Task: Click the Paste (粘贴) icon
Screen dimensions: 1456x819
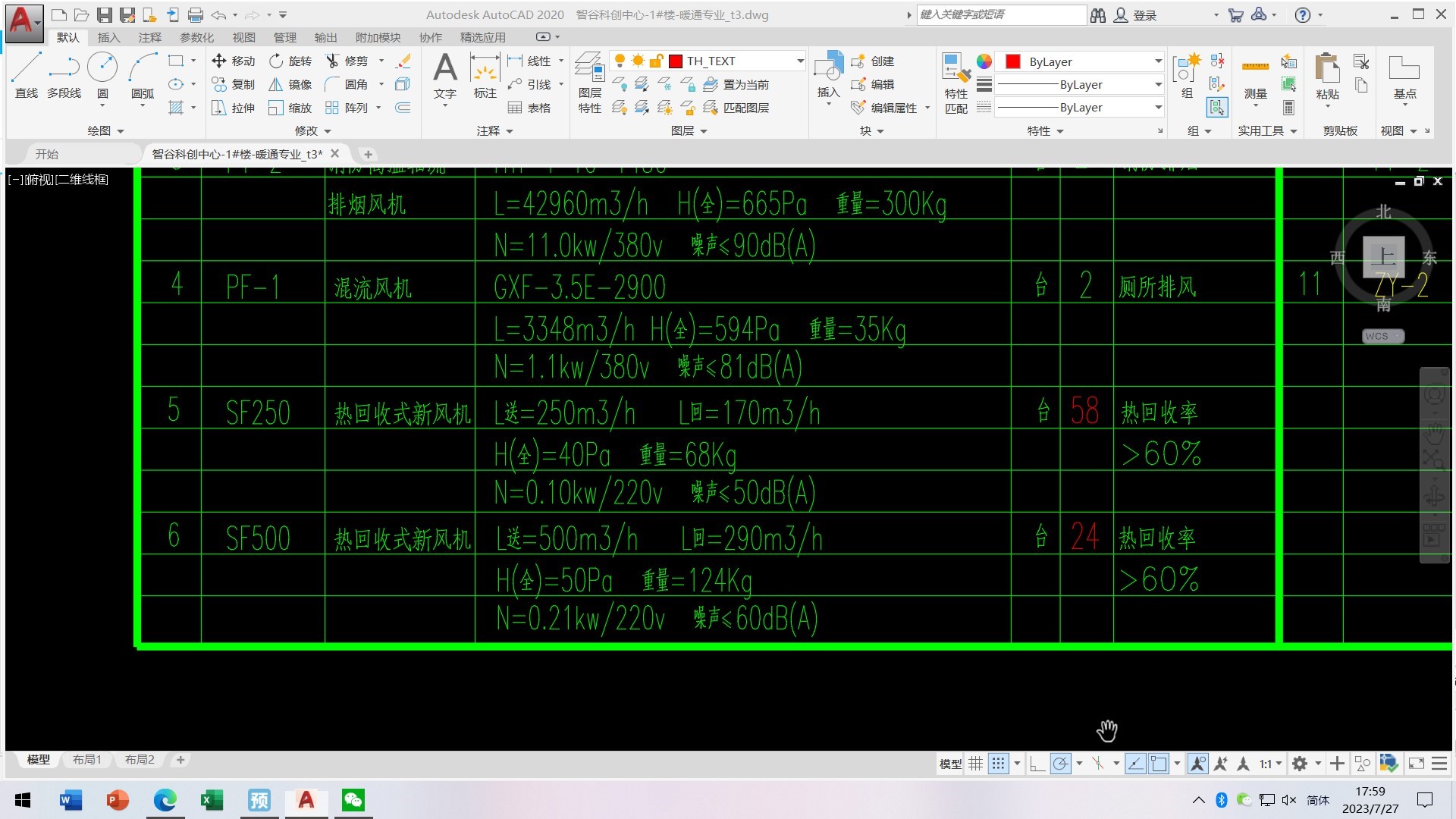Action: coord(1327,76)
